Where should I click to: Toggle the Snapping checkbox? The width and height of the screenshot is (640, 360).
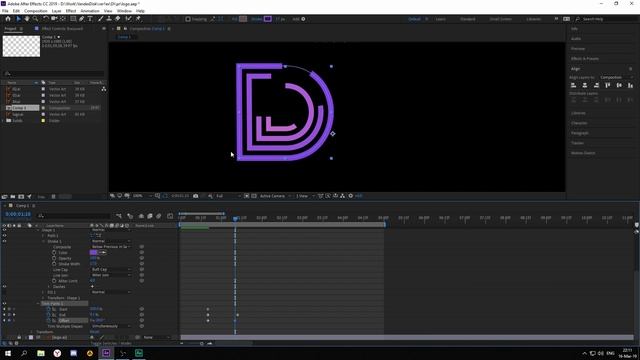click(x=188, y=19)
